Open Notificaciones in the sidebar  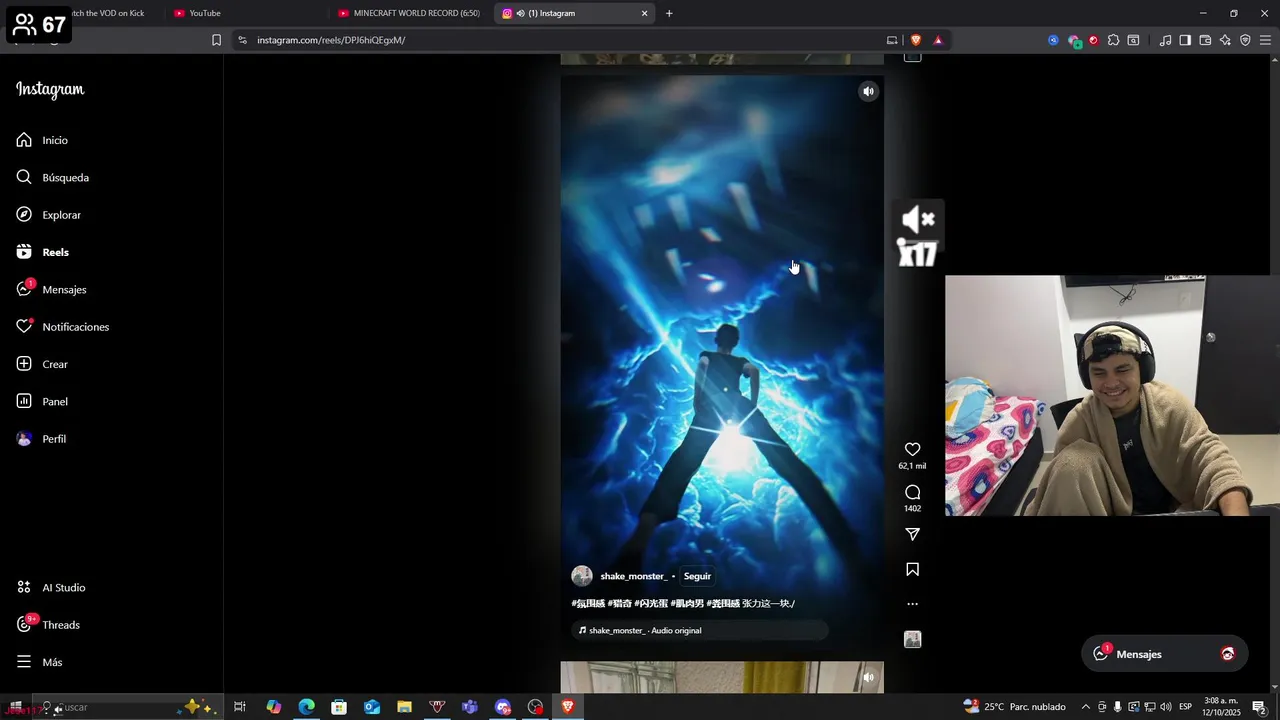tap(62, 327)
